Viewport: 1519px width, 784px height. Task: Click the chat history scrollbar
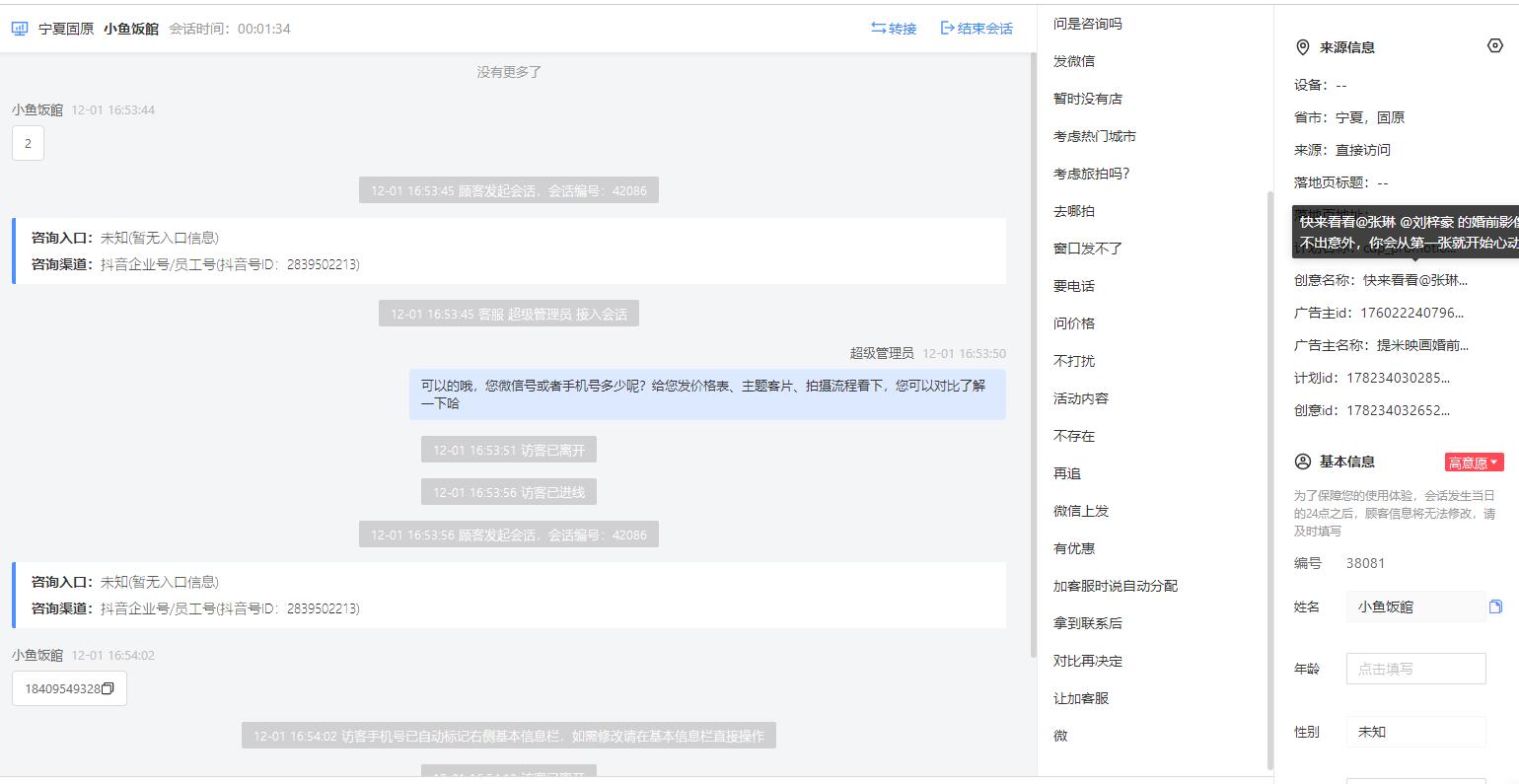tap(1033, 355)
